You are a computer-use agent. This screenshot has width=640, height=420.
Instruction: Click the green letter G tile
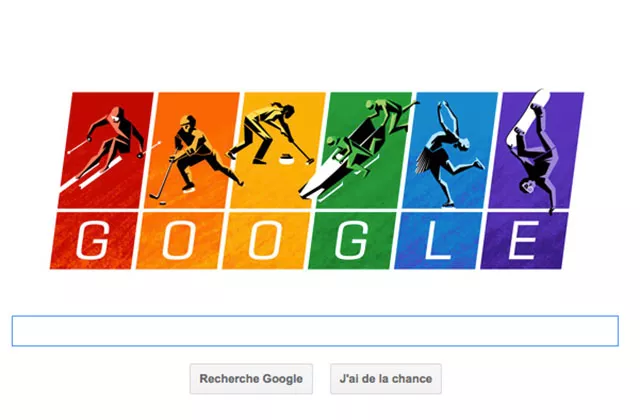[352, 240]
